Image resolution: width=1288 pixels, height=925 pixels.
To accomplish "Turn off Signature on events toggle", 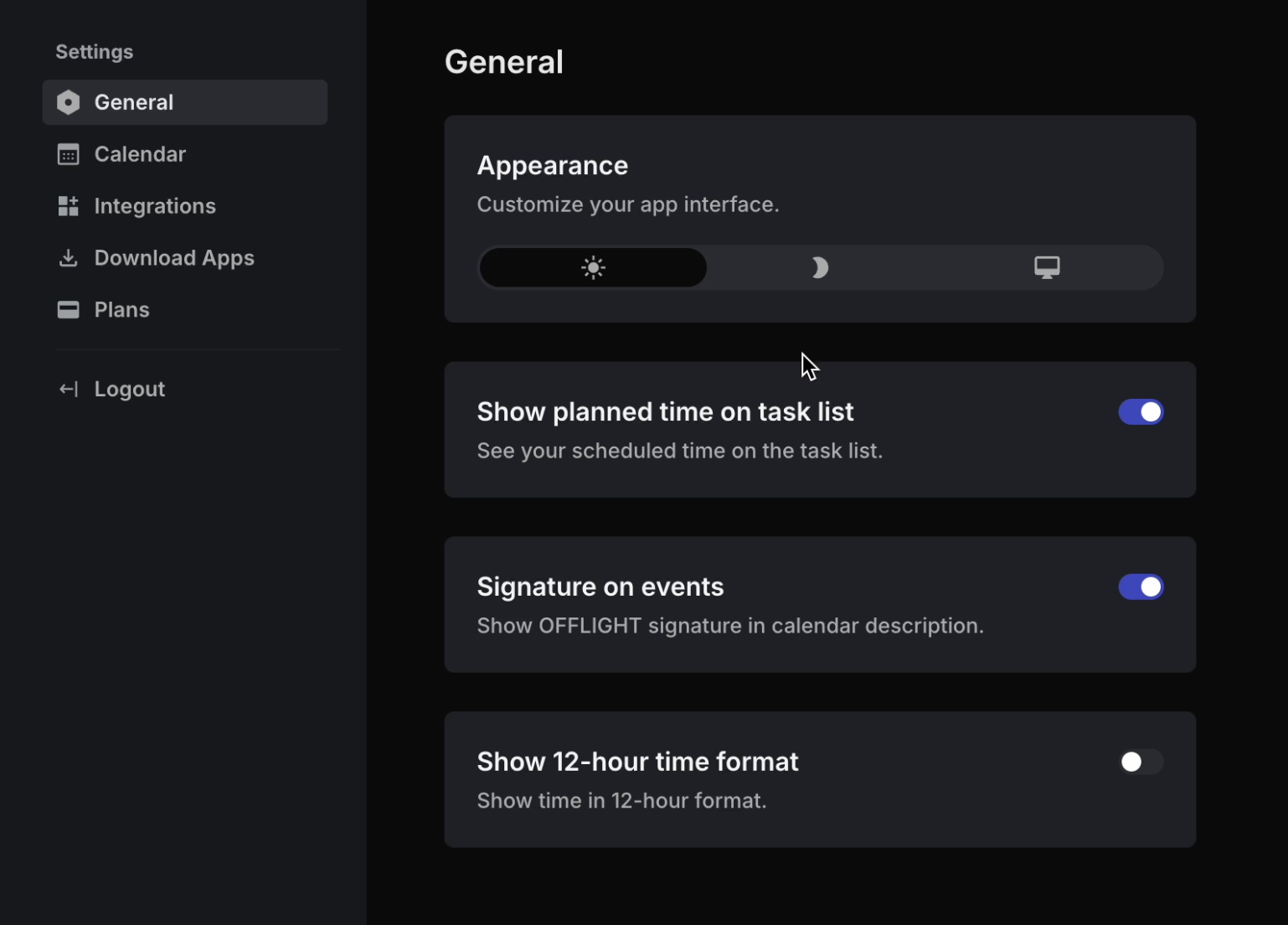I will click(1141, 587).
